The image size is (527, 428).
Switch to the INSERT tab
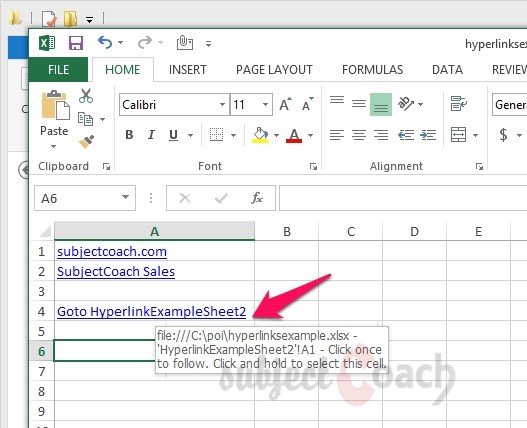(188, 70)
